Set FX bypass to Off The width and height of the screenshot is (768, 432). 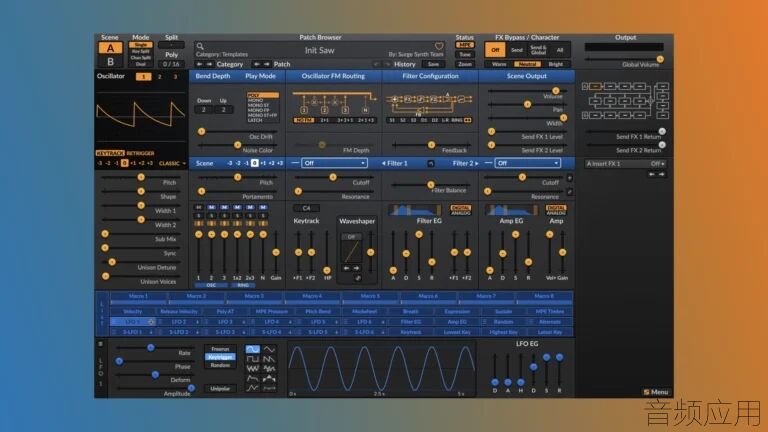click(495, 50)
